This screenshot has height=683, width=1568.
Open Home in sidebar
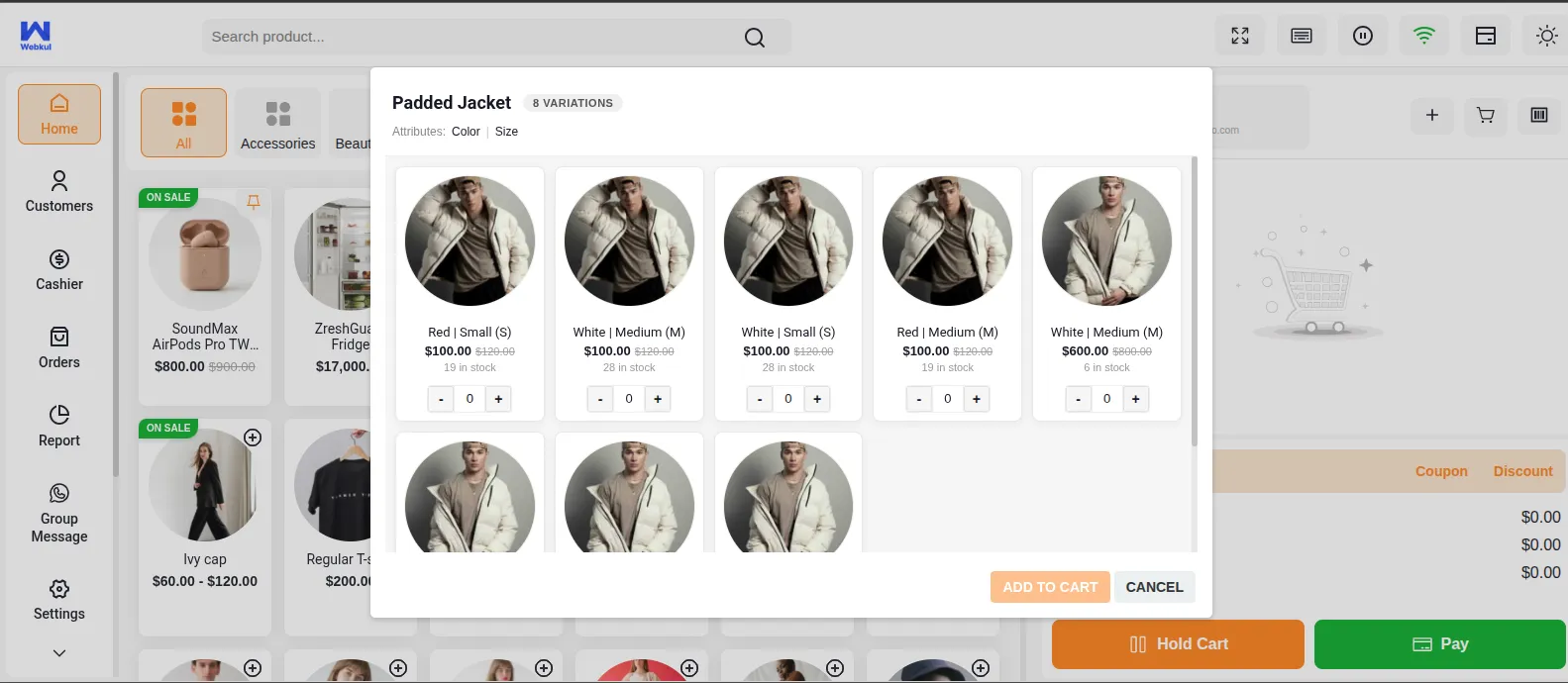(x=59, y=115)
